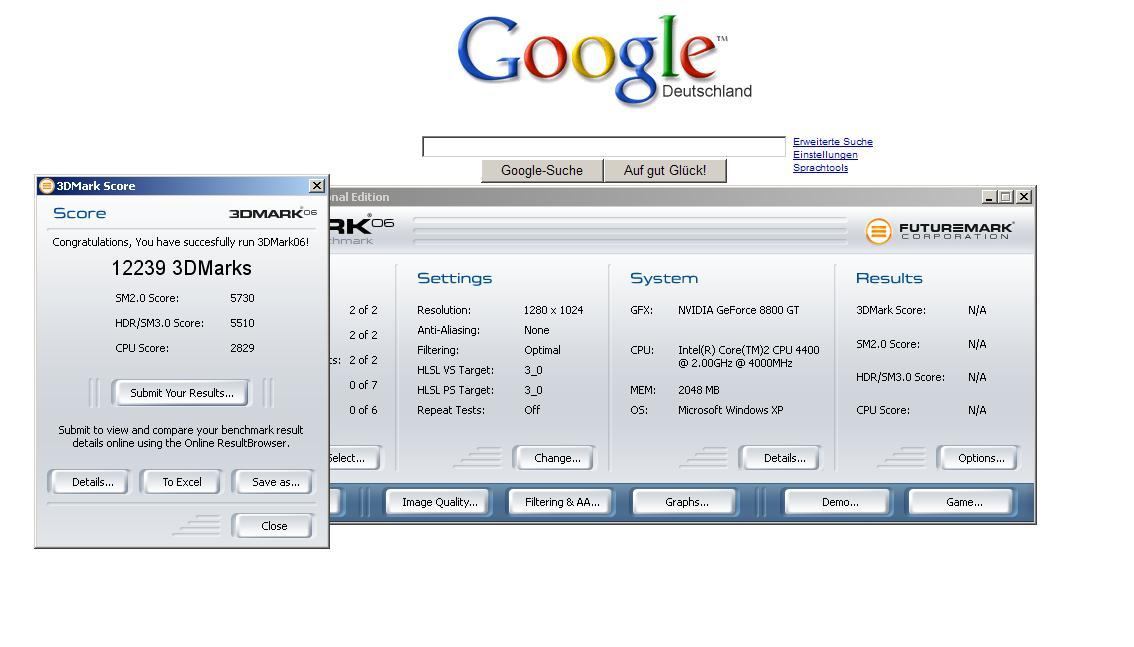Launch the Demo... button
Screen dimensions: 1134x647
[840, 502]
